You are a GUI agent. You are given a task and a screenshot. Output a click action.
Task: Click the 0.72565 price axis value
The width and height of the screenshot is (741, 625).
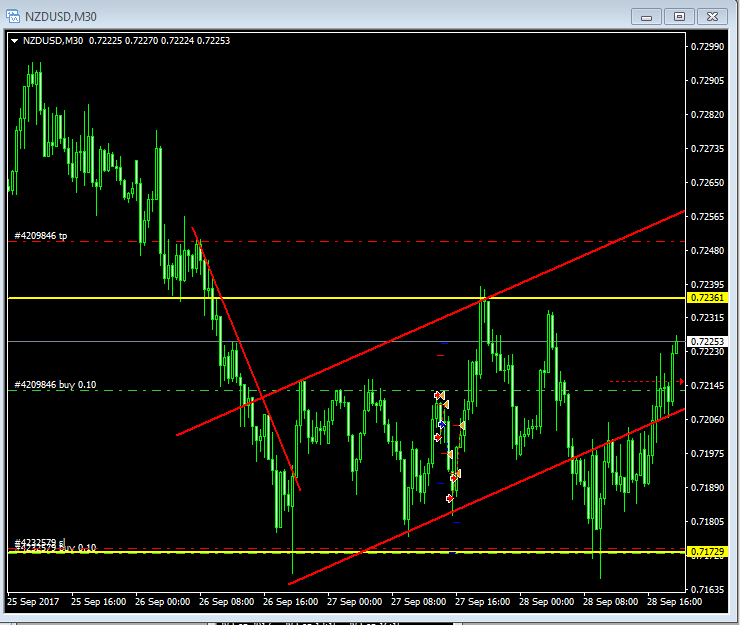707,216
